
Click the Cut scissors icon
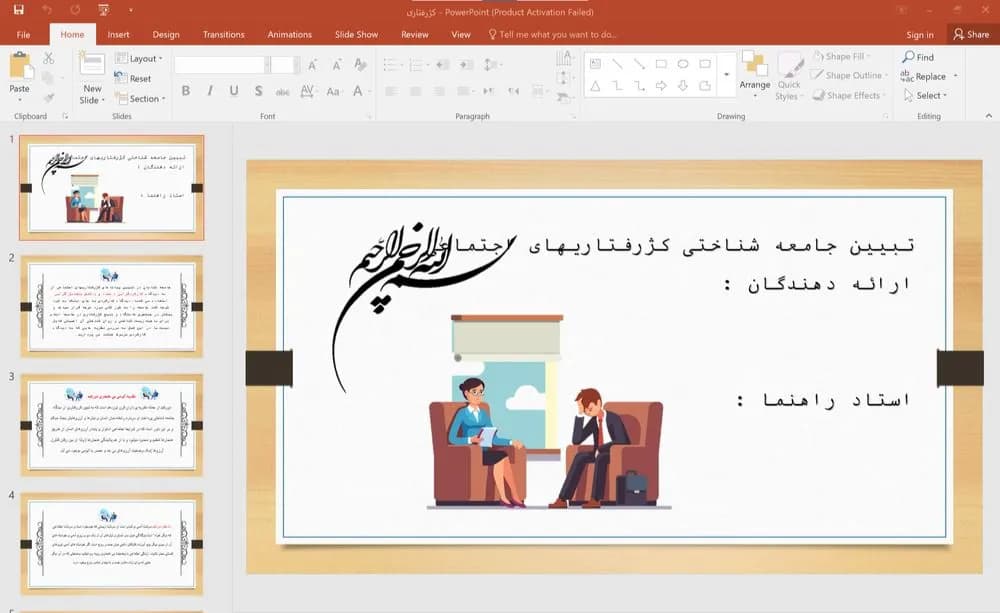pyautogui.click(x=48, y=59)
